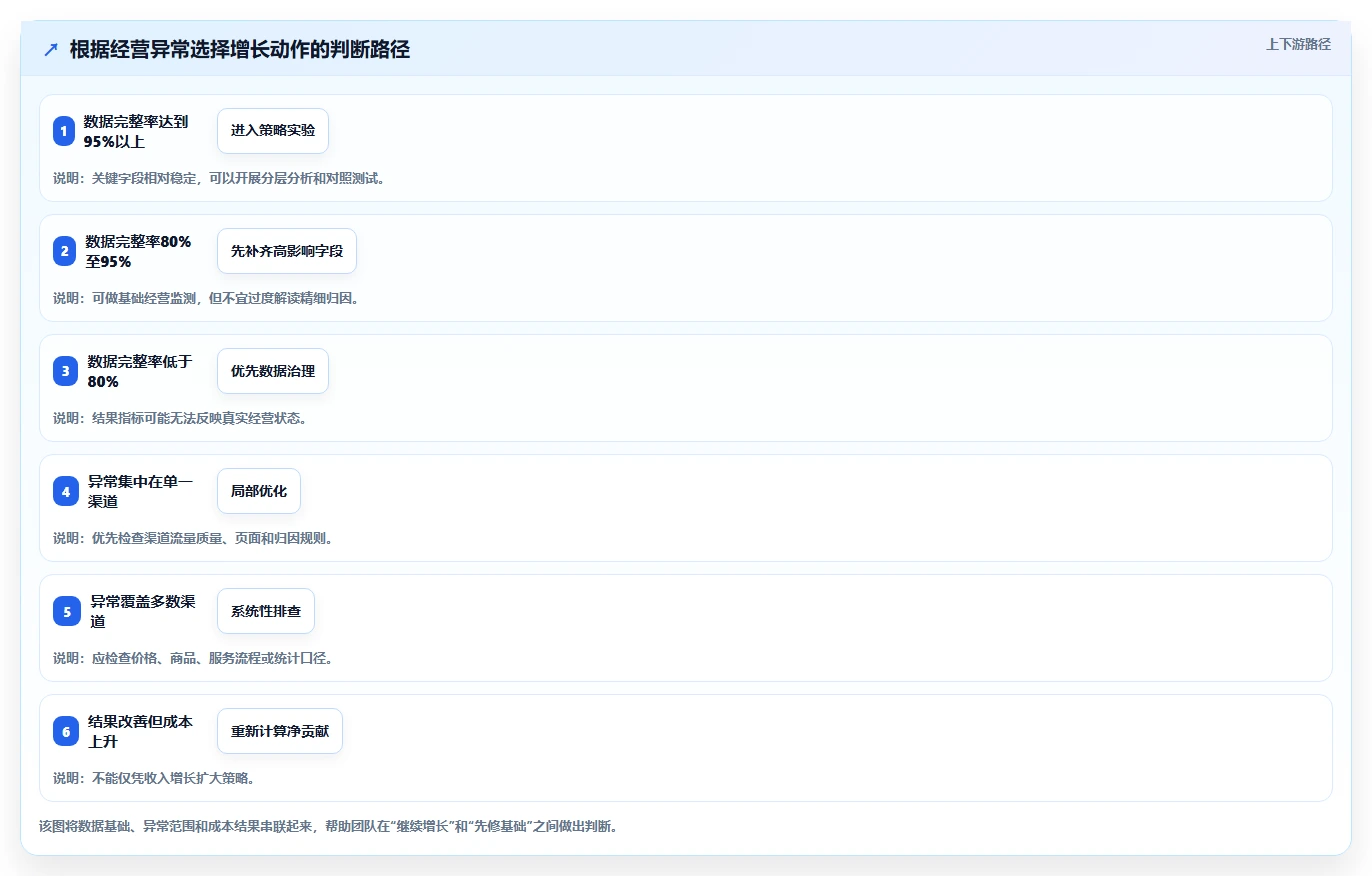This screenshot has width=1372, height=876.
Task: Select condition text 数据完整率低于80%
Action: pyautogui.click(x=138, y=371)
